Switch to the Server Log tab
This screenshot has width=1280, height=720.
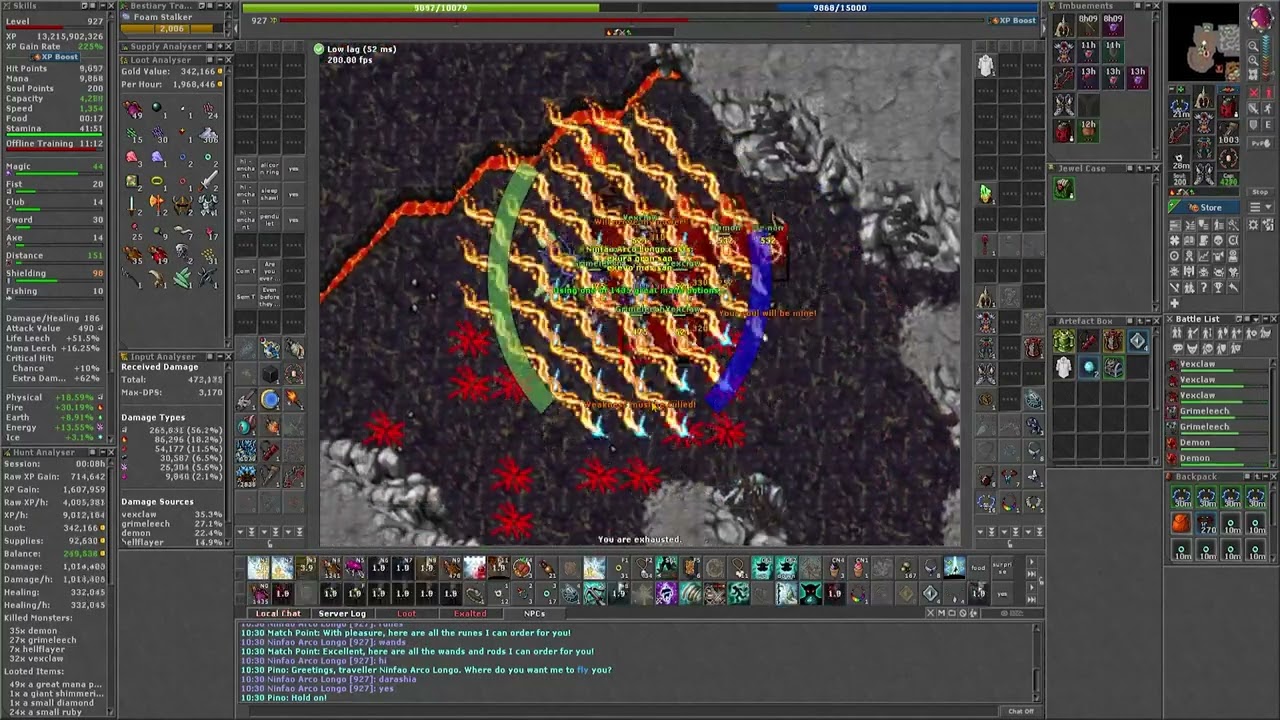(x=342, y=613)
